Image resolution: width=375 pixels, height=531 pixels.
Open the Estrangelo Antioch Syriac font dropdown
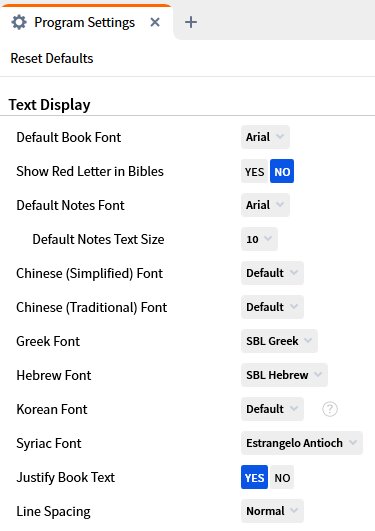(x=302, y=443)
